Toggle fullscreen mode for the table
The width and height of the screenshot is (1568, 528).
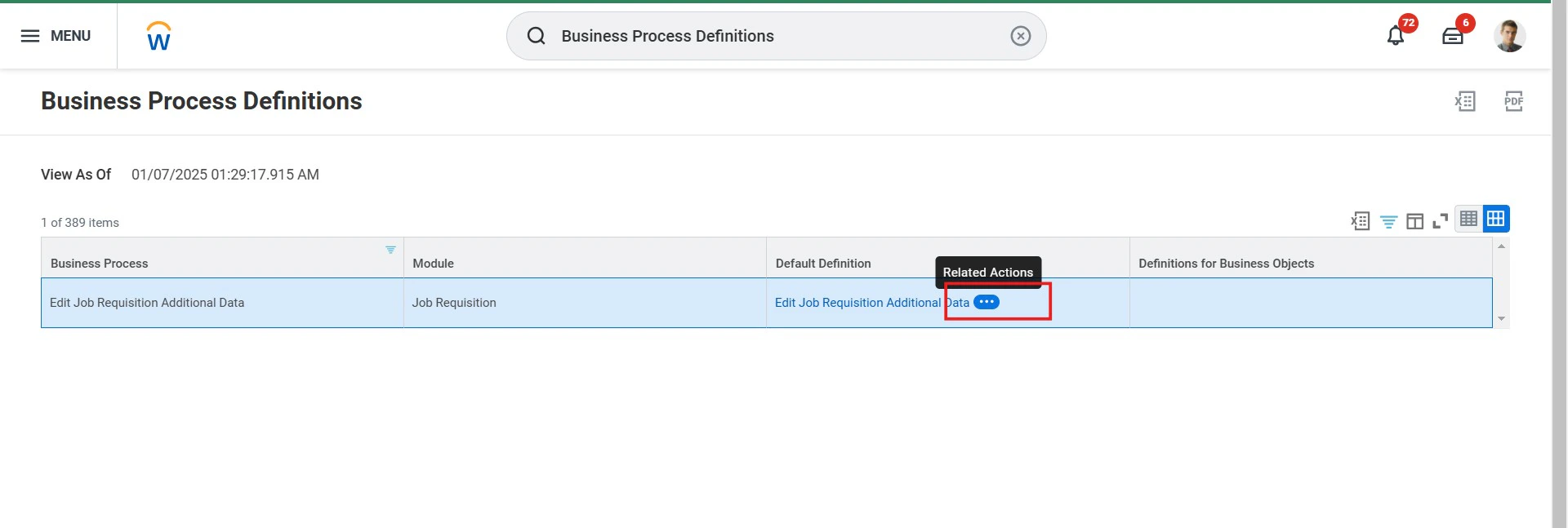1441,221
